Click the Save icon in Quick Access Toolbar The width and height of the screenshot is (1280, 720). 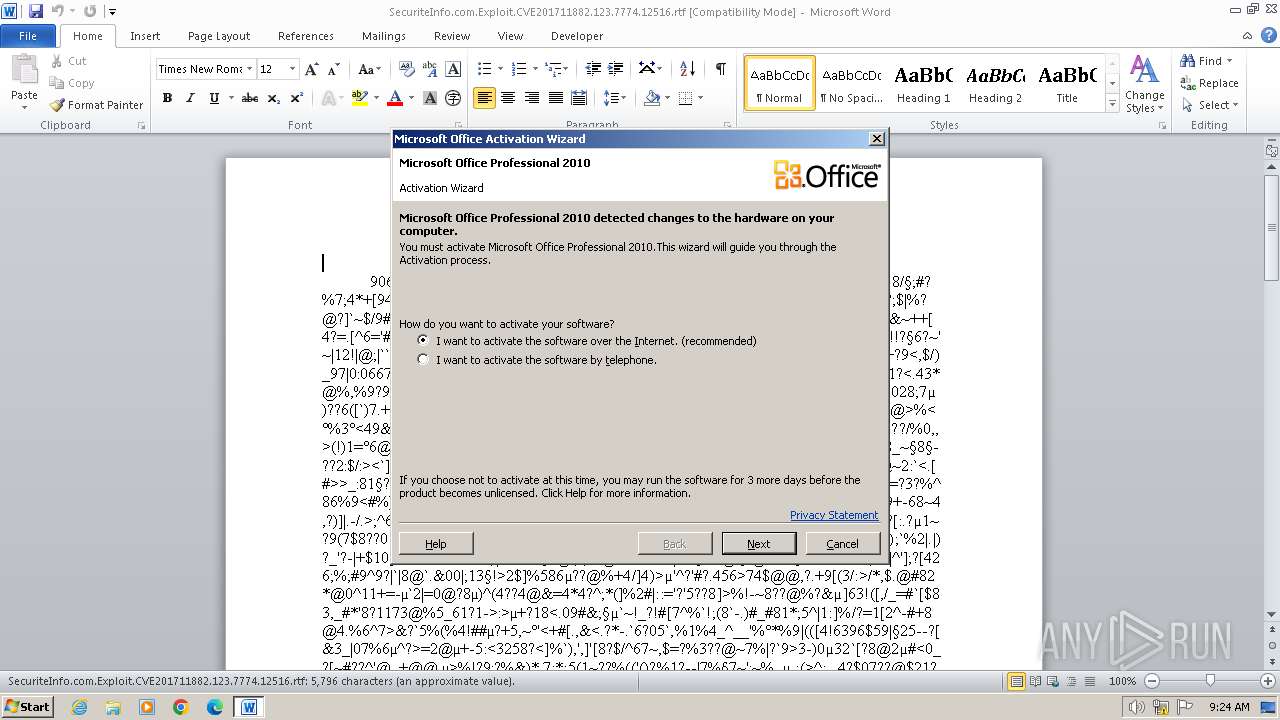36,11
